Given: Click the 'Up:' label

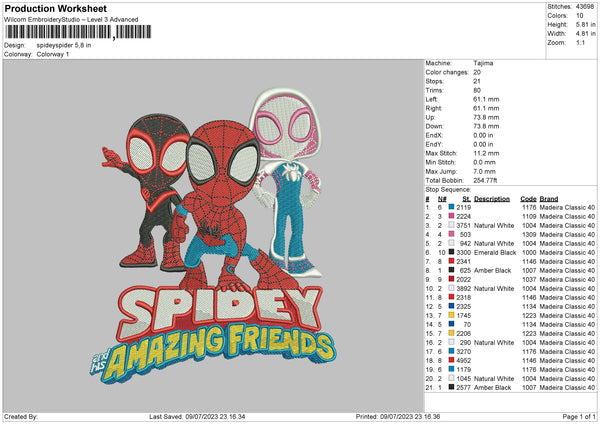Looking at the screenshot, I should coord(430,117).
